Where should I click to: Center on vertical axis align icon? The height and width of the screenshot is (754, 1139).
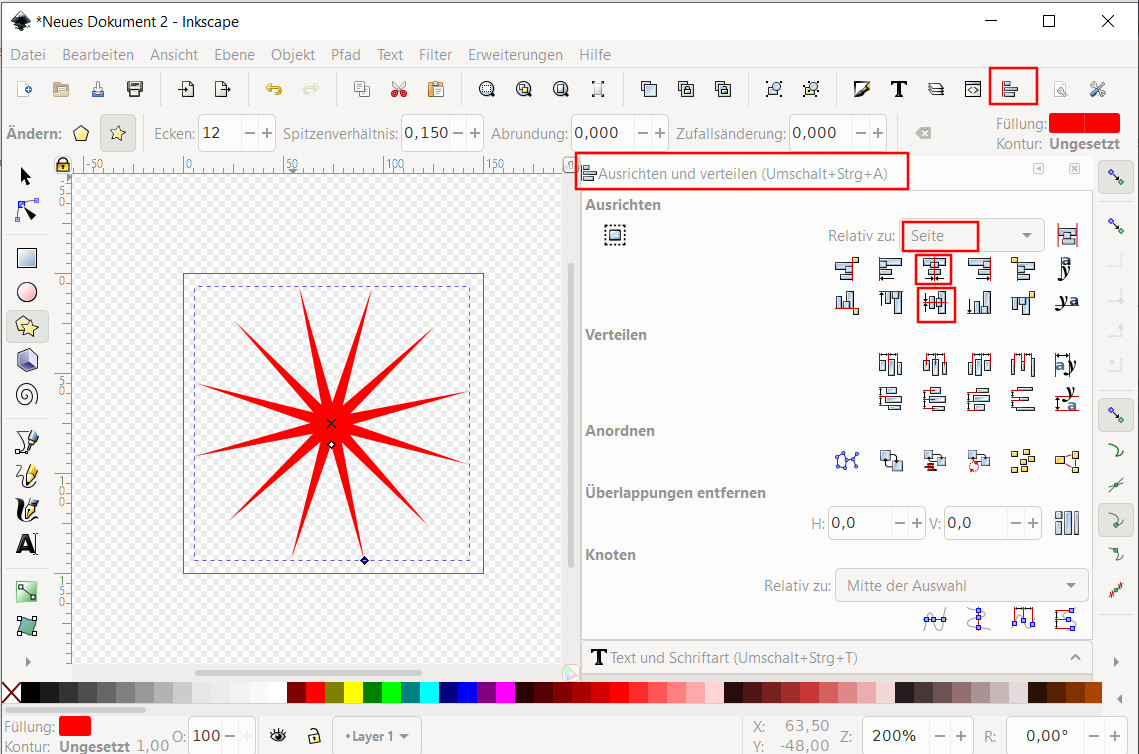click(x=934, y=270)
